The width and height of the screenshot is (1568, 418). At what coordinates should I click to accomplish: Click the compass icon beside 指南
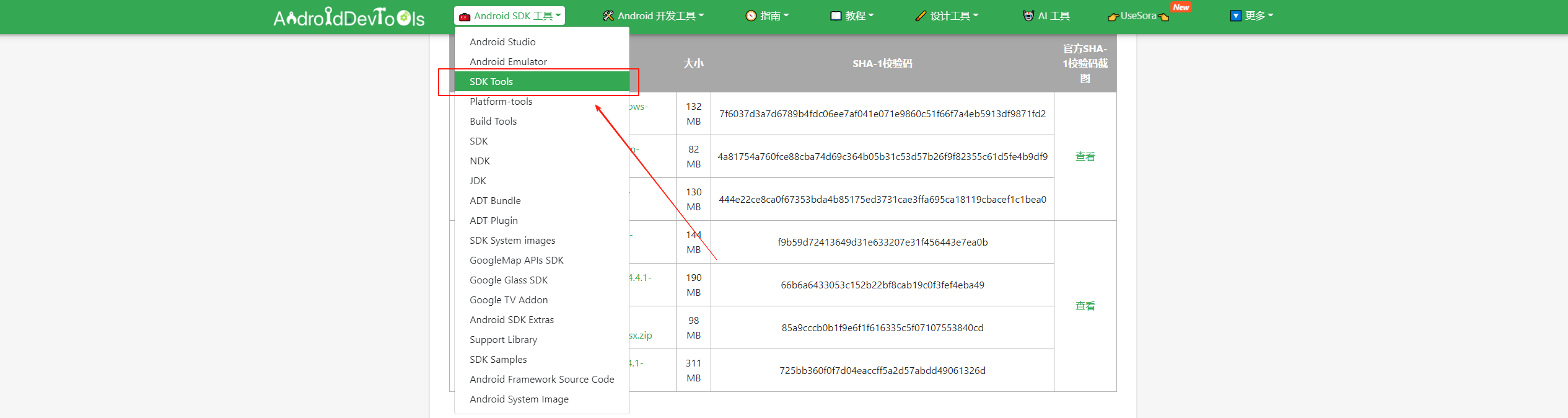tap(751, 16)
